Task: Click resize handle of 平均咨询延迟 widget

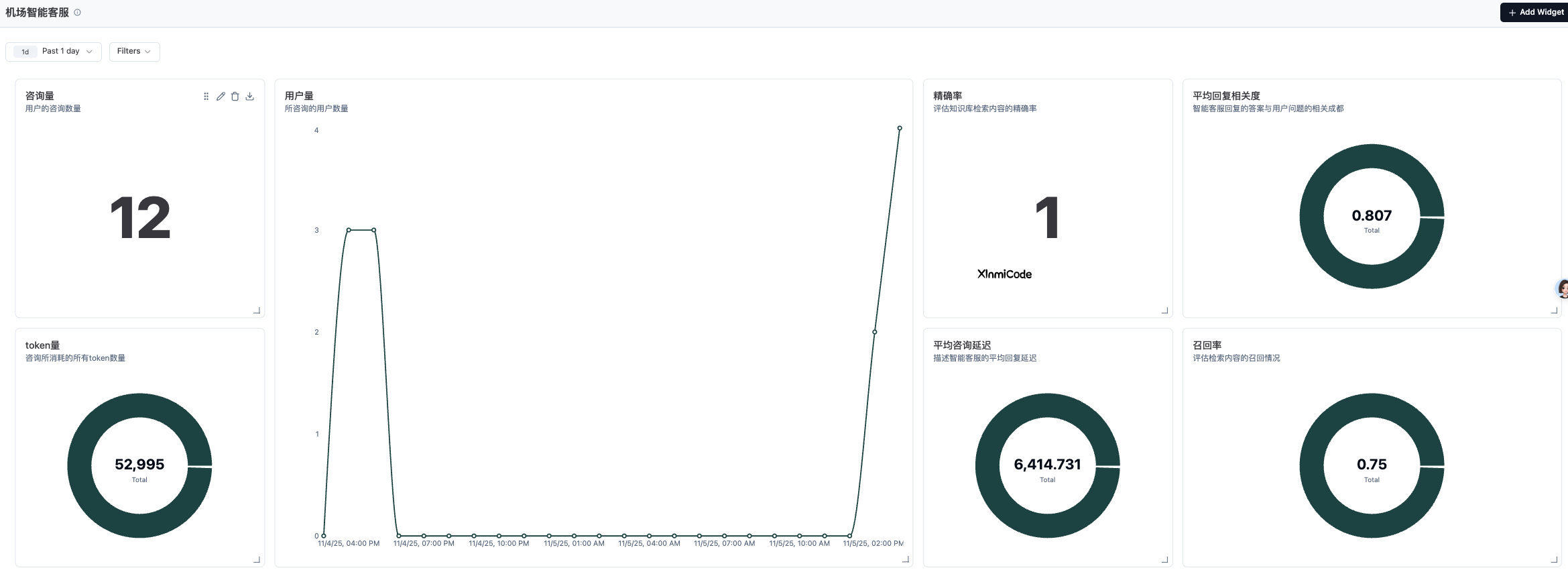Action: coord(1165,559)
